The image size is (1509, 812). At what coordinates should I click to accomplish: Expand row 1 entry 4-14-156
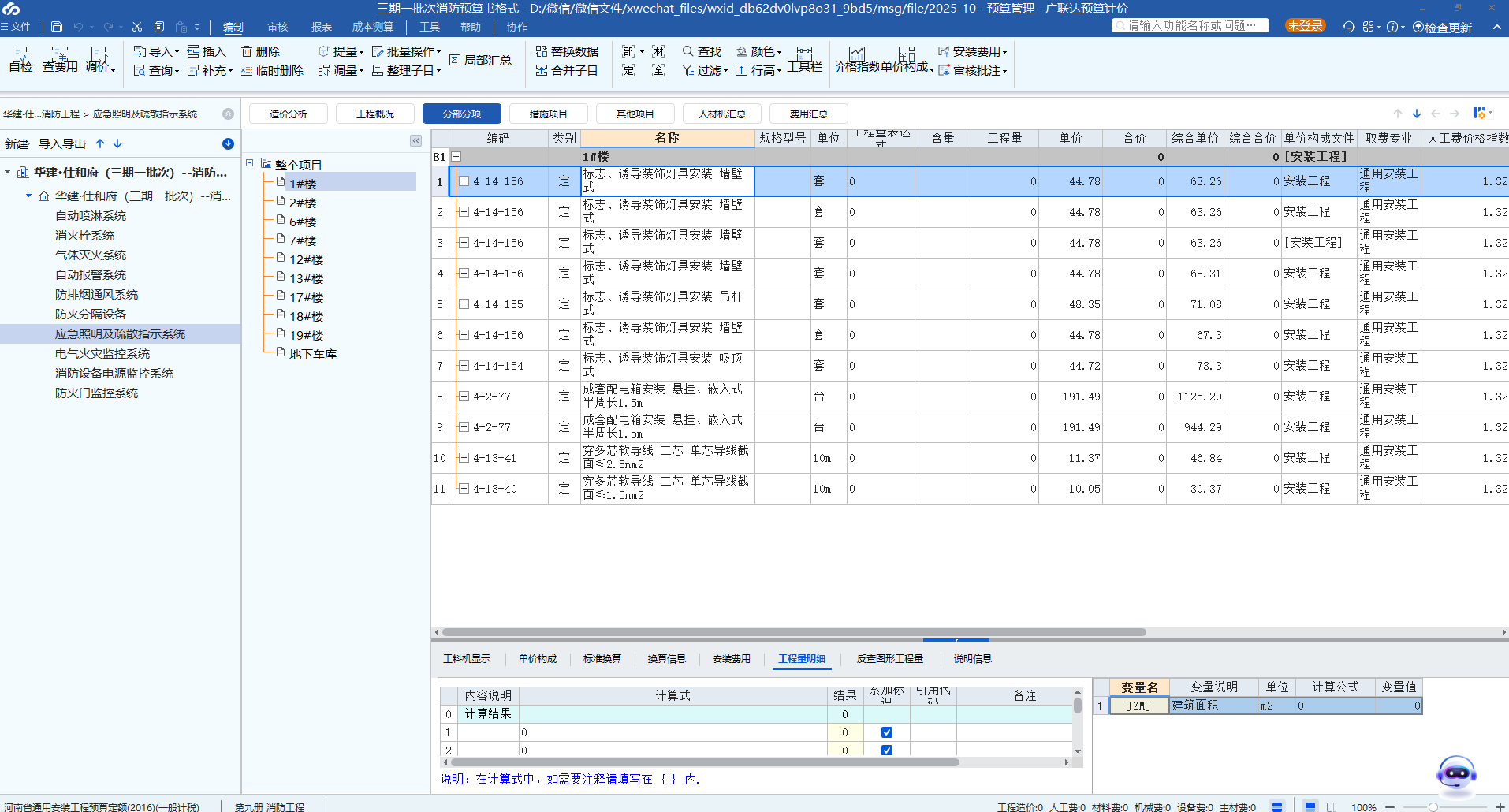point(464,181)
